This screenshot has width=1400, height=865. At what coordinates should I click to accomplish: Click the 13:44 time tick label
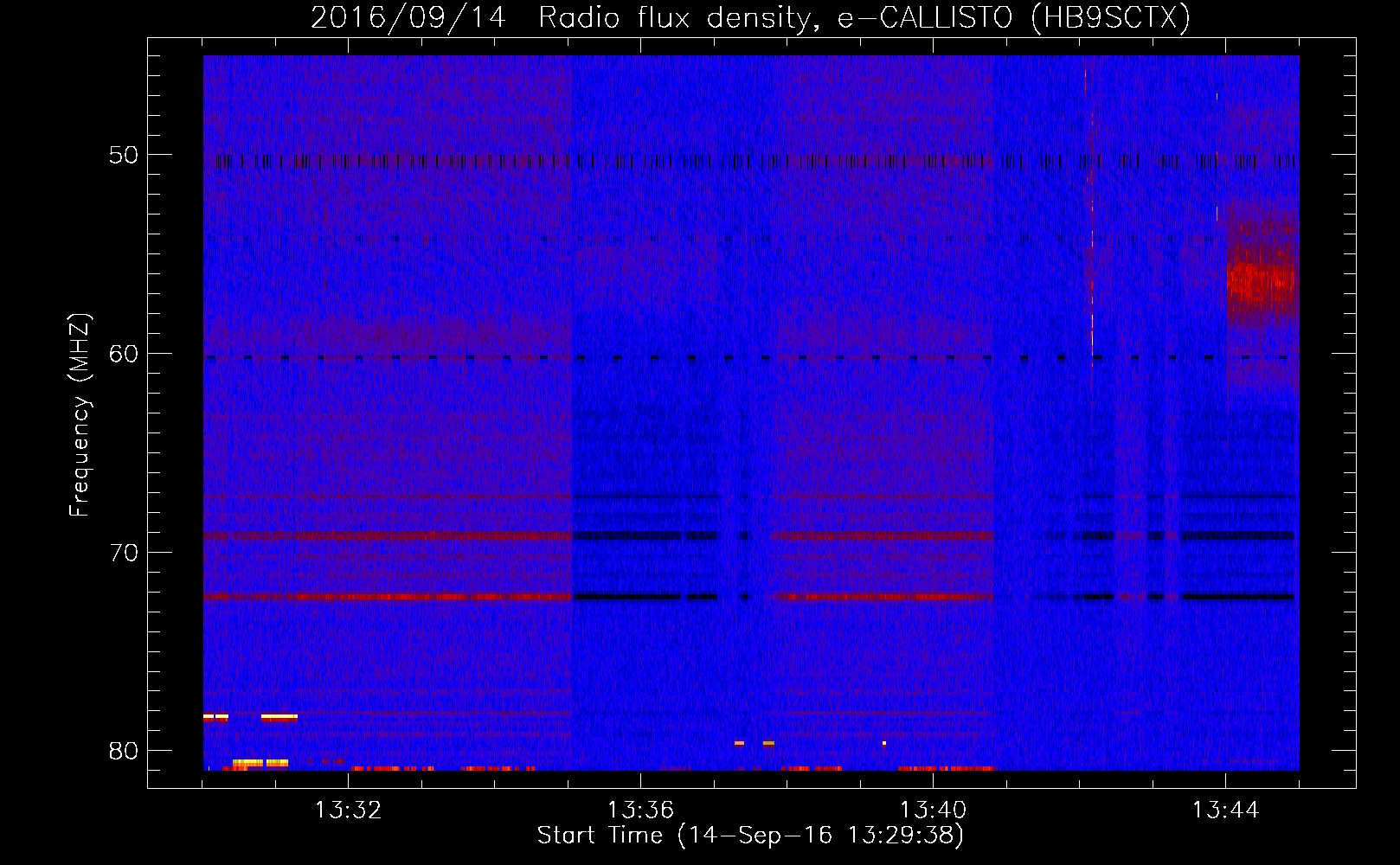pos(1225,811)
